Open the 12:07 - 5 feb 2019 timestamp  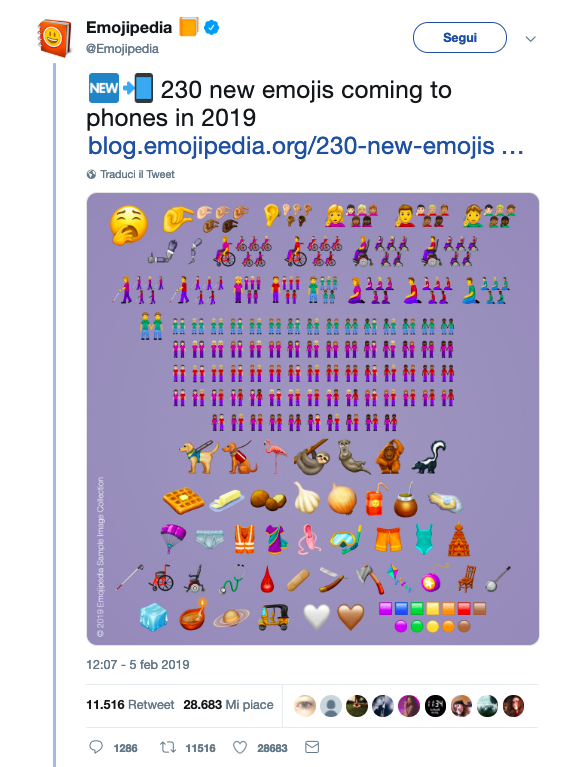(x=137, y=665)
